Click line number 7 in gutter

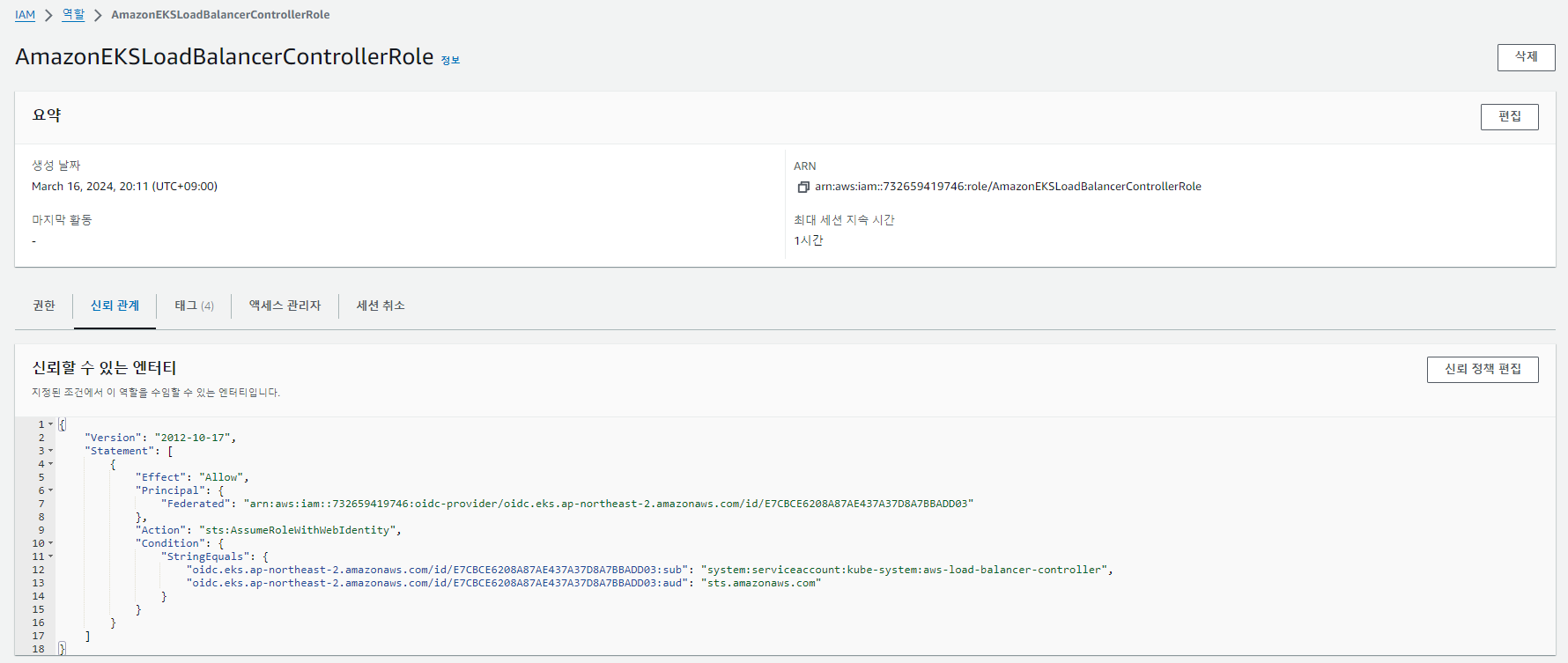click(41, 504)
